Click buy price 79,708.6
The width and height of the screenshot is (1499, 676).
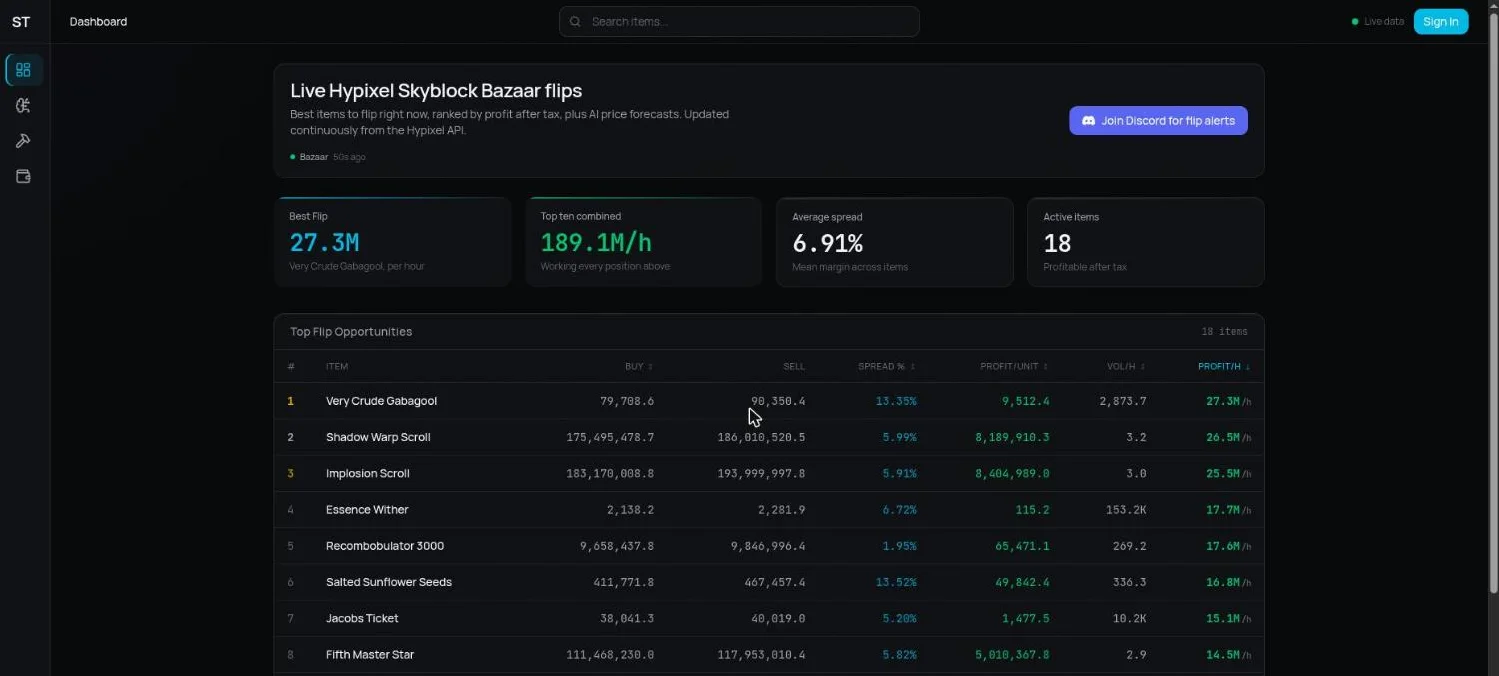click(627, 401)
